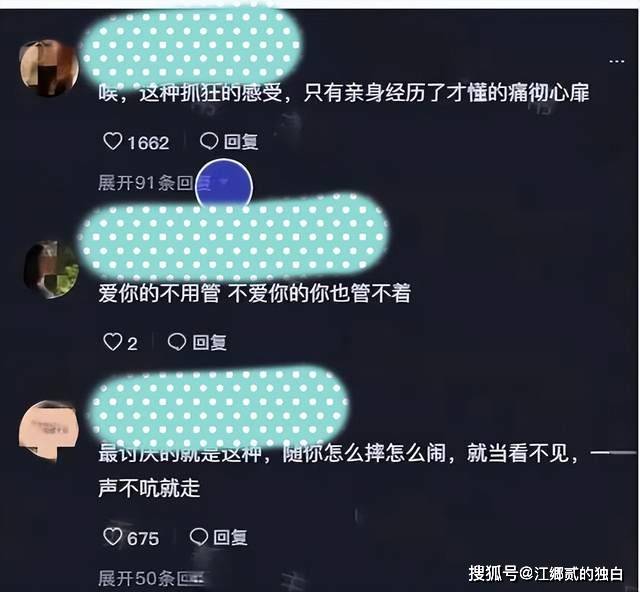
Task: Click 回复 text on the 1662-like comment
Action: point(241,142)
